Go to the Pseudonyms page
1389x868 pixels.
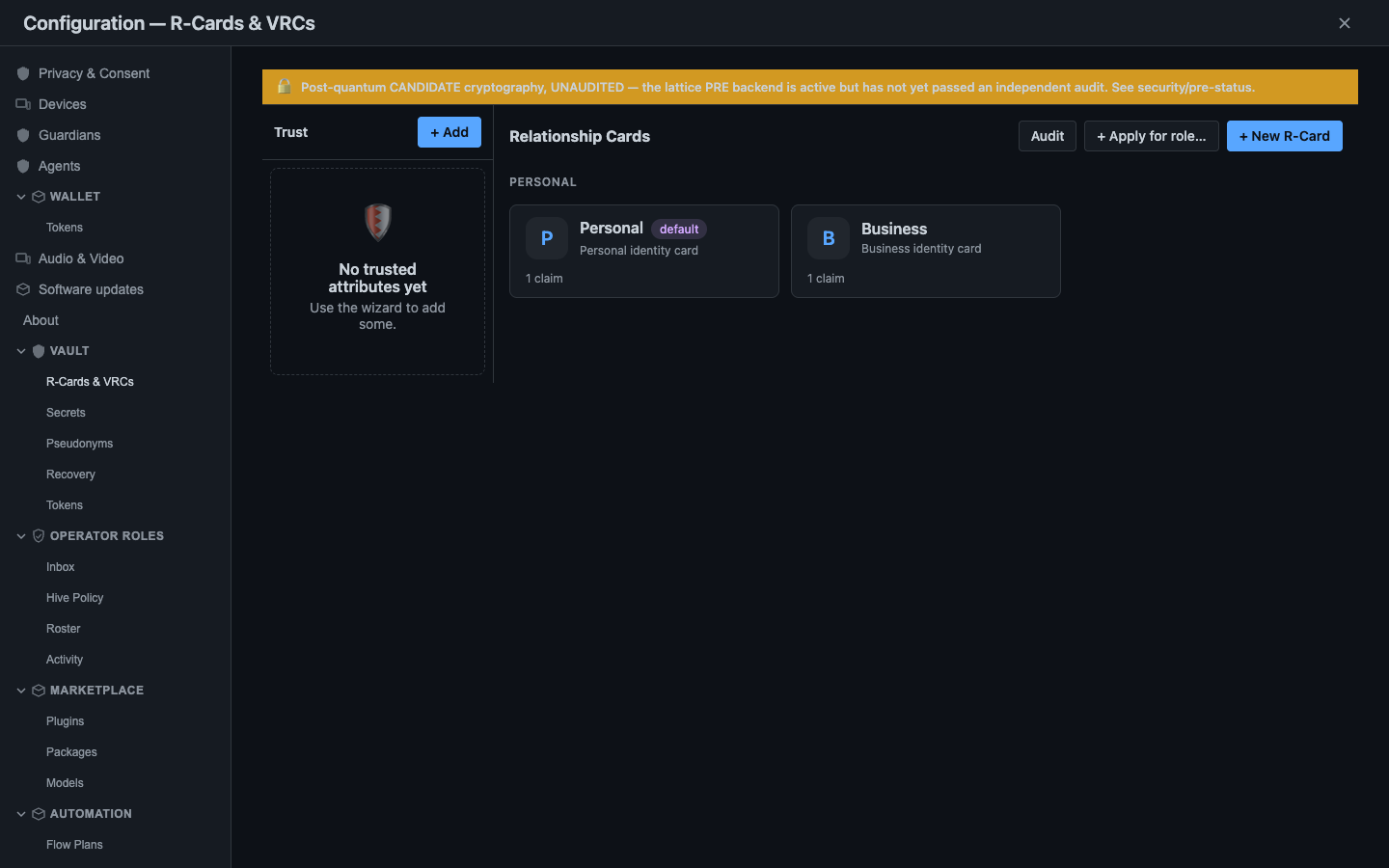coord(79,444)
